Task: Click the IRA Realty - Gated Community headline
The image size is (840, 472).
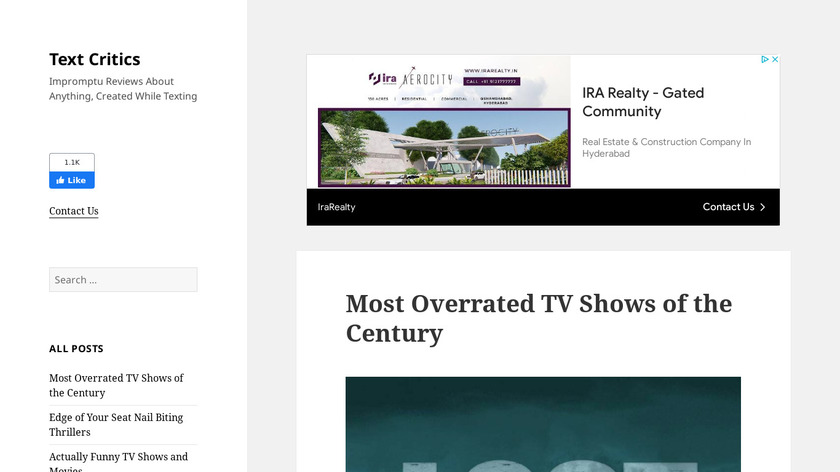Action: [x=643, y=102]
